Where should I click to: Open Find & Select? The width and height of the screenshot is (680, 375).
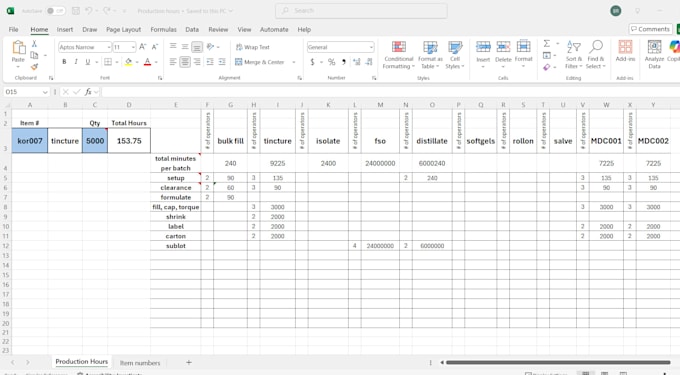pyautogui.click(x=595, y=55)
